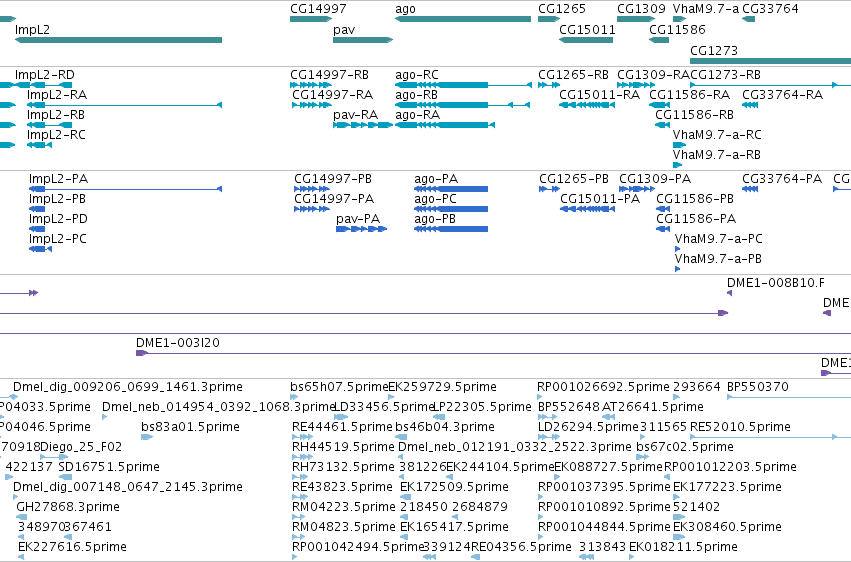Viewport: 851px width, 562px height.
Task: Click protein ImpL2-PB
Action: (x=57, y=199)
